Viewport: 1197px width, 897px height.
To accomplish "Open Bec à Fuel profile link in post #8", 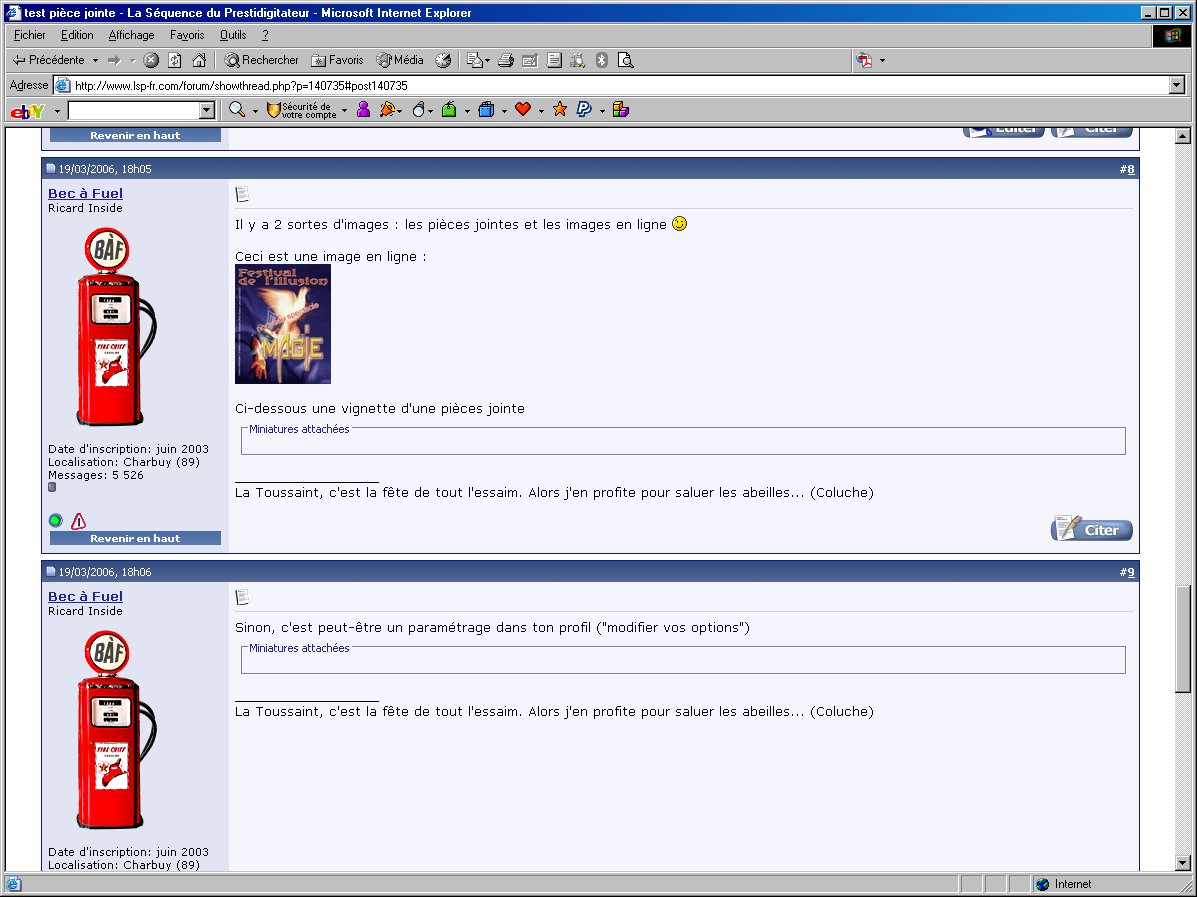I will point(85,193).
